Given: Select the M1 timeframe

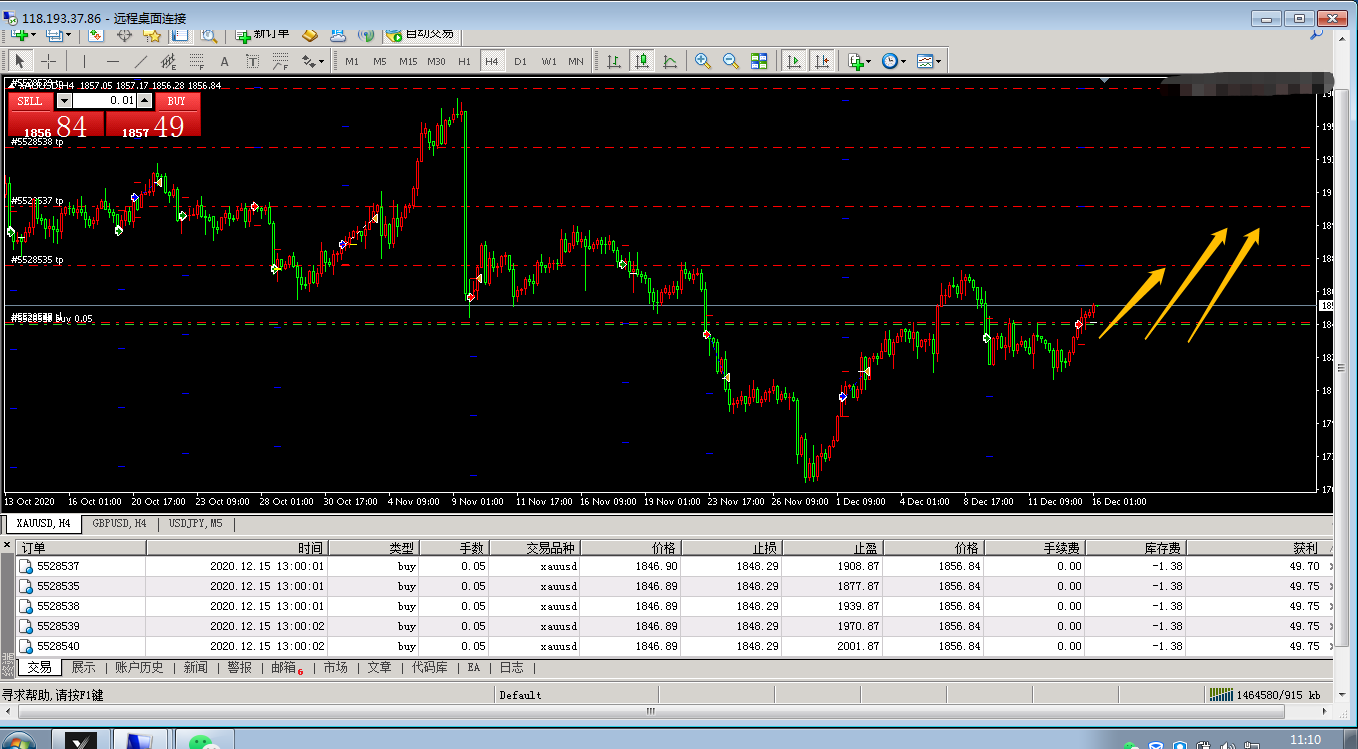Looking at the screenshot, I should tap(352, 61).
